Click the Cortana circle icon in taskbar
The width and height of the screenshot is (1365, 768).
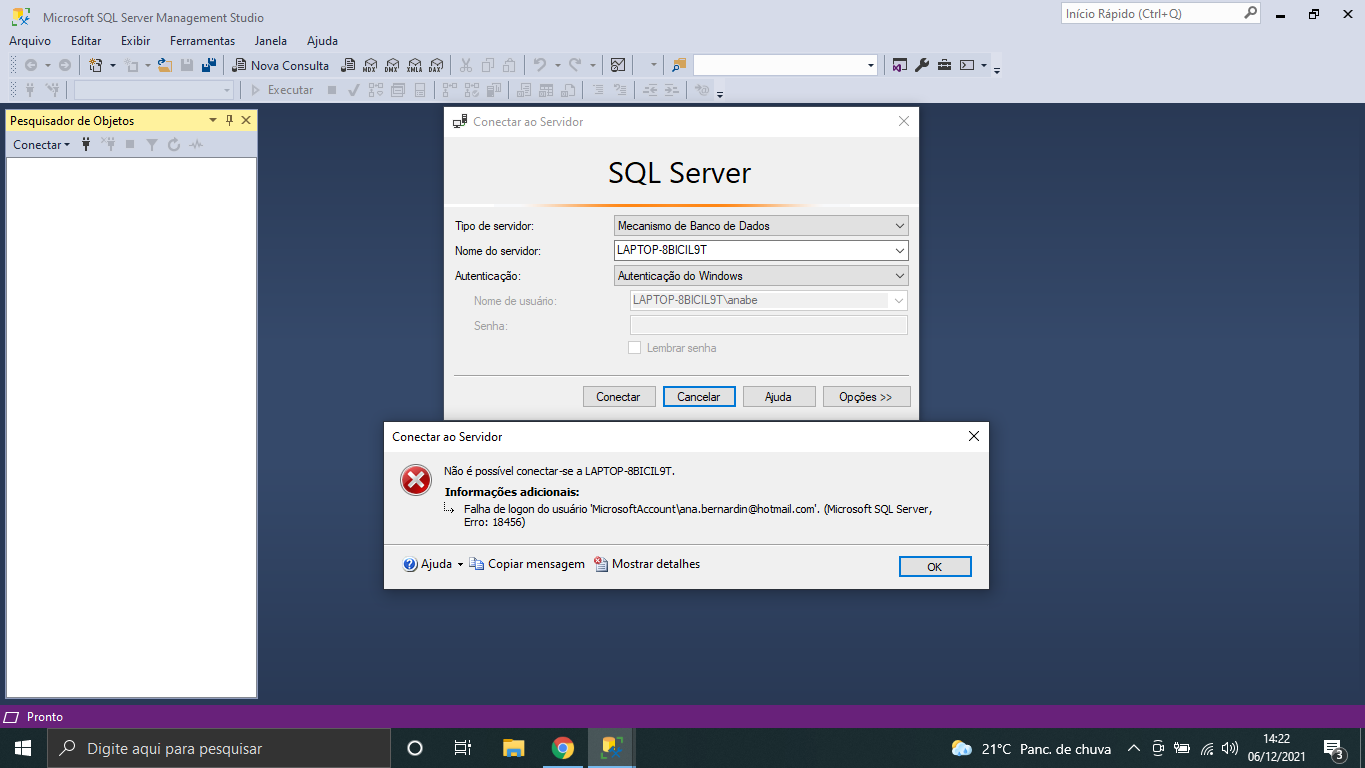click(415, 748)
